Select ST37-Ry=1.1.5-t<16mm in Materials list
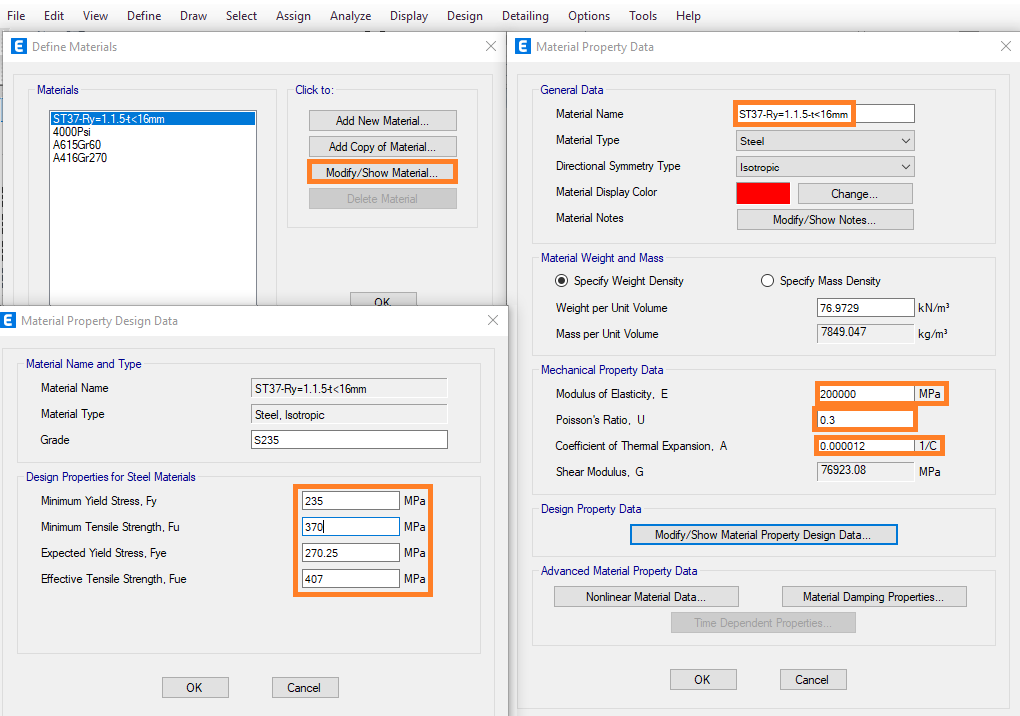Screen dimensions: 1020x716 153,118
